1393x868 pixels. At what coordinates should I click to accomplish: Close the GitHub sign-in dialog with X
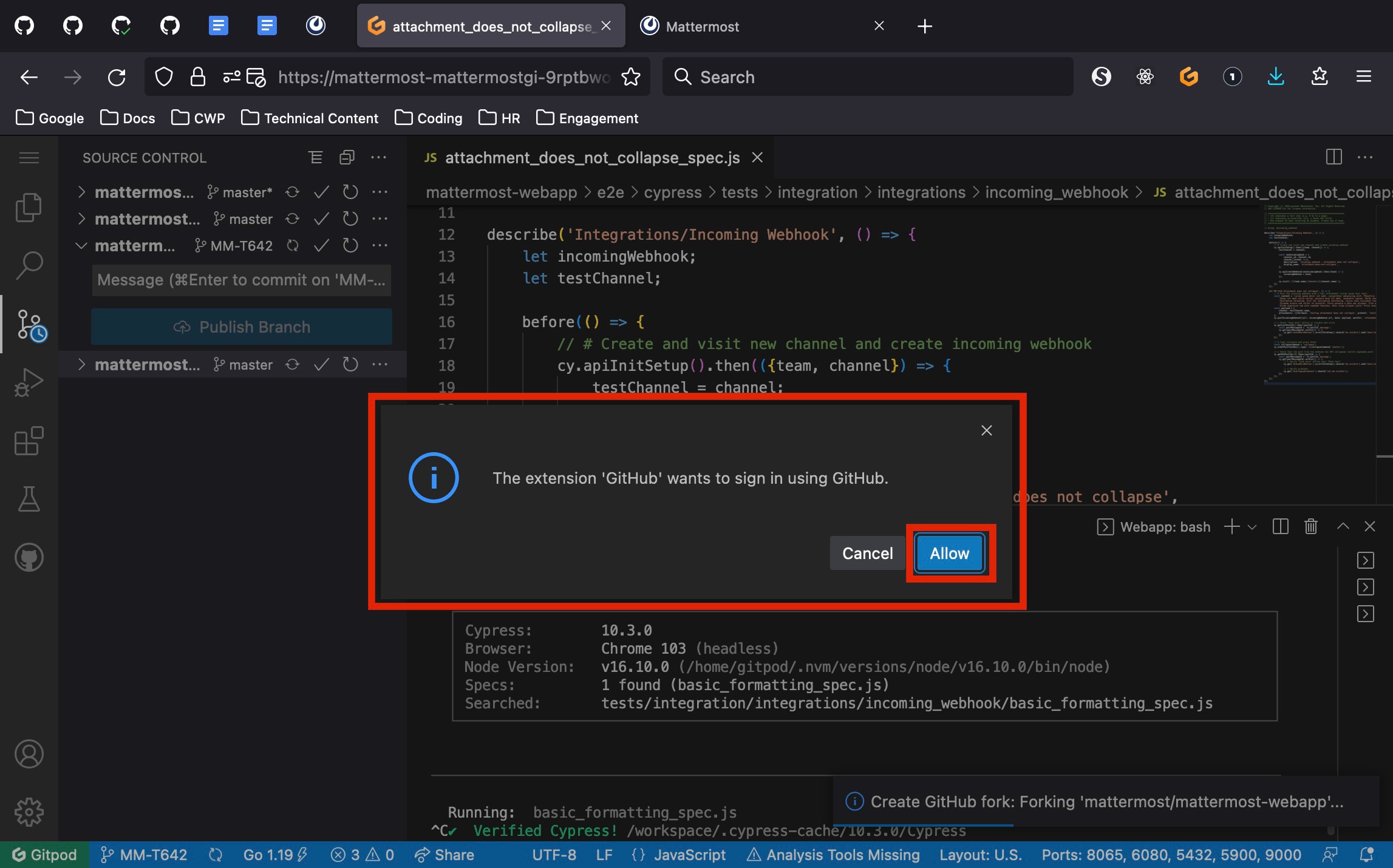[x=986, y=430]
